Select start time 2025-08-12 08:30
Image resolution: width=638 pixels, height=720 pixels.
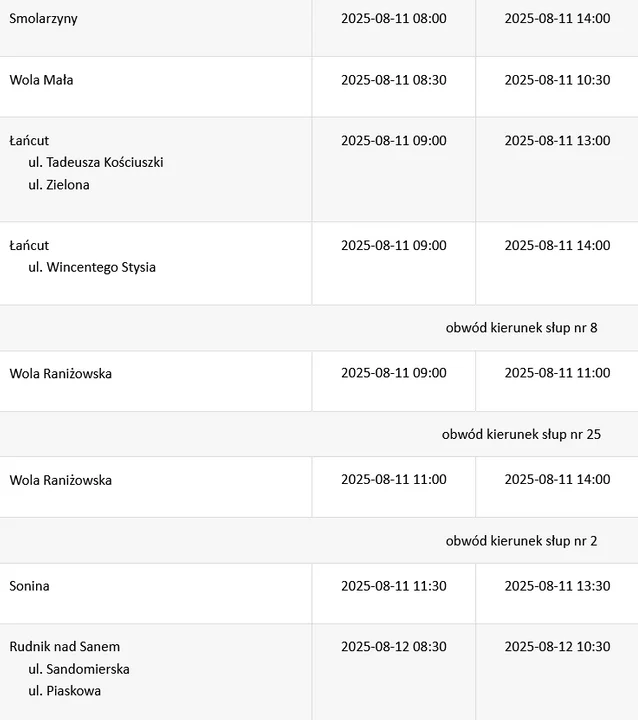(394, 647)
